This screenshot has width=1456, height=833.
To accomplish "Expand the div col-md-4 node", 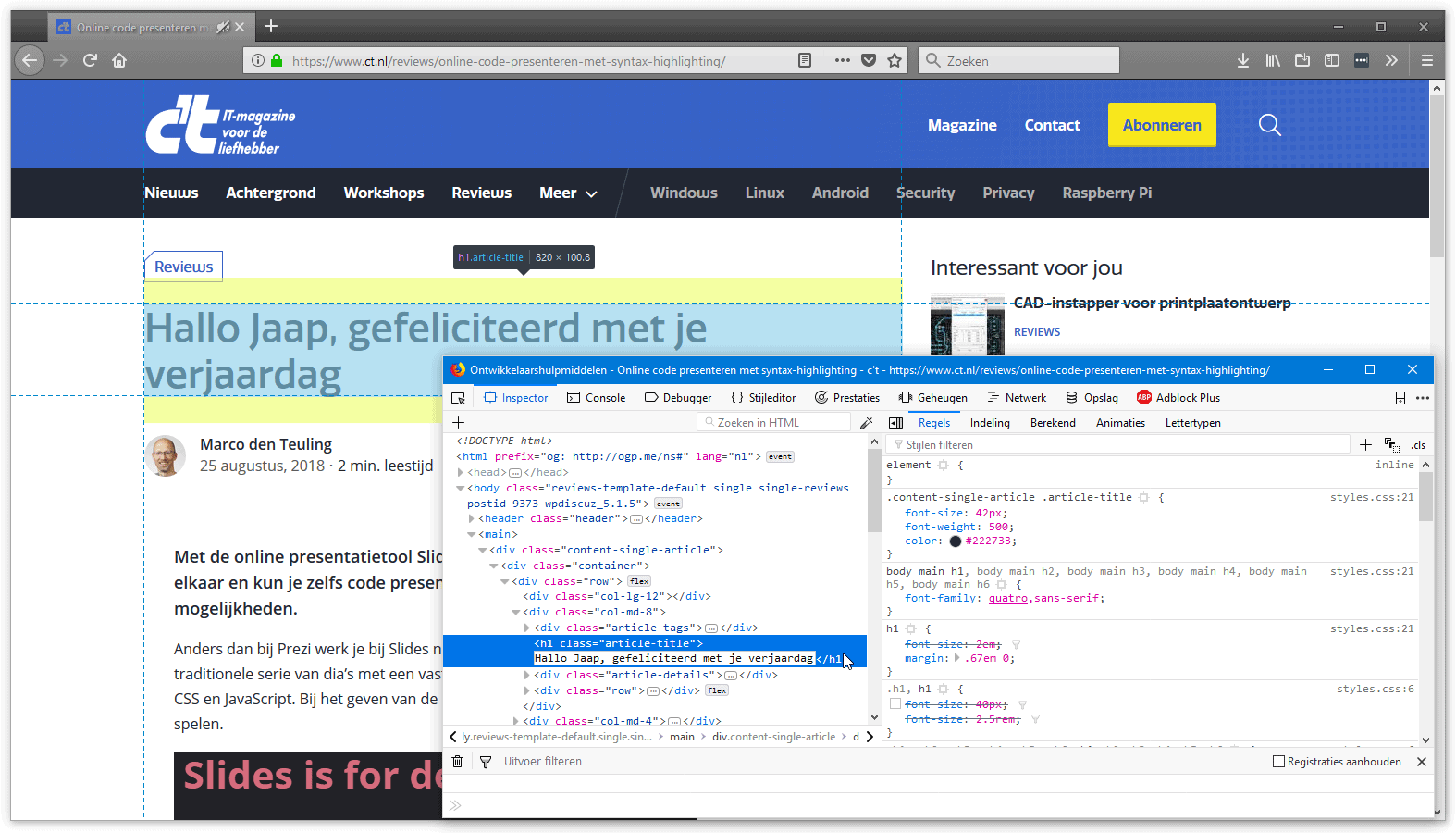I will pos(516,721).
